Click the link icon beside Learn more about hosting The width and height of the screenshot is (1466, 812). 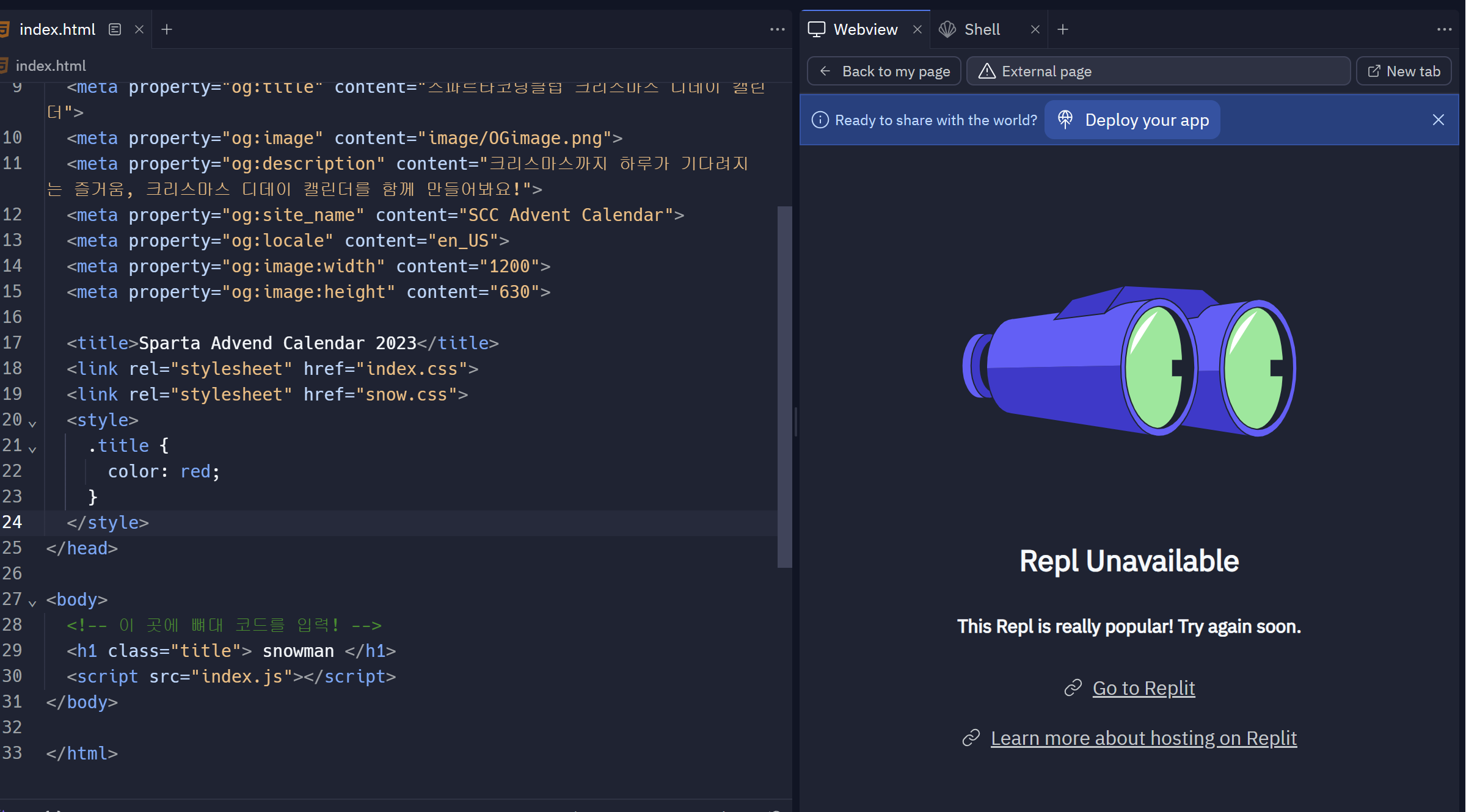pos(971,738)
